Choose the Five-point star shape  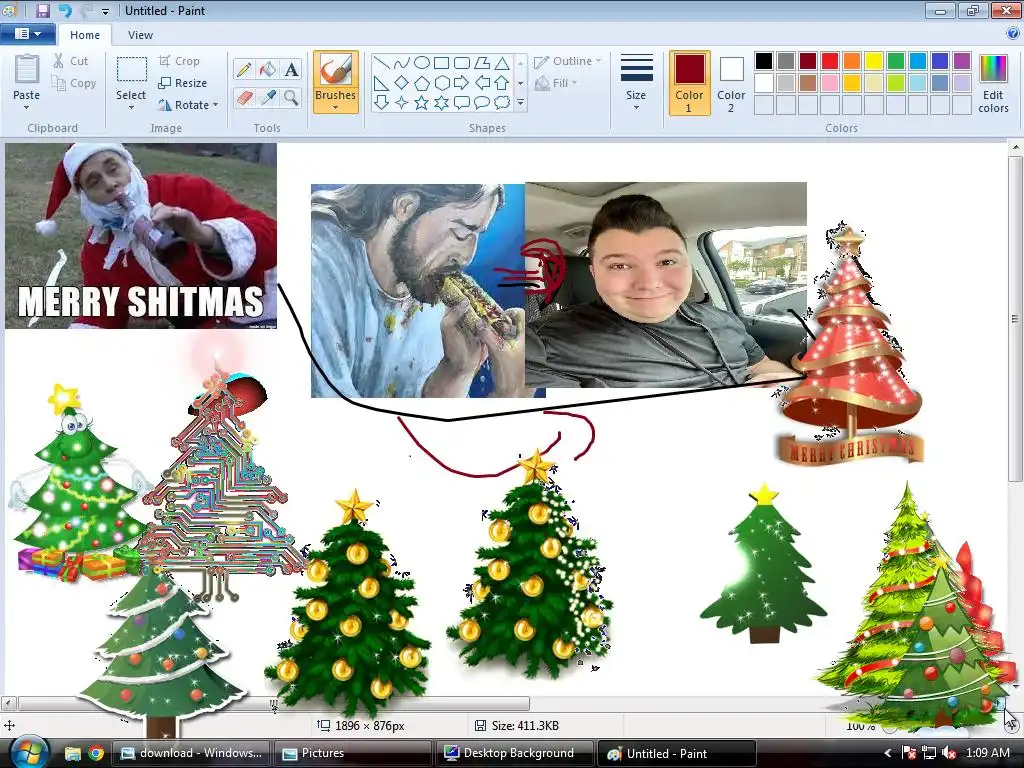(422, 103)
